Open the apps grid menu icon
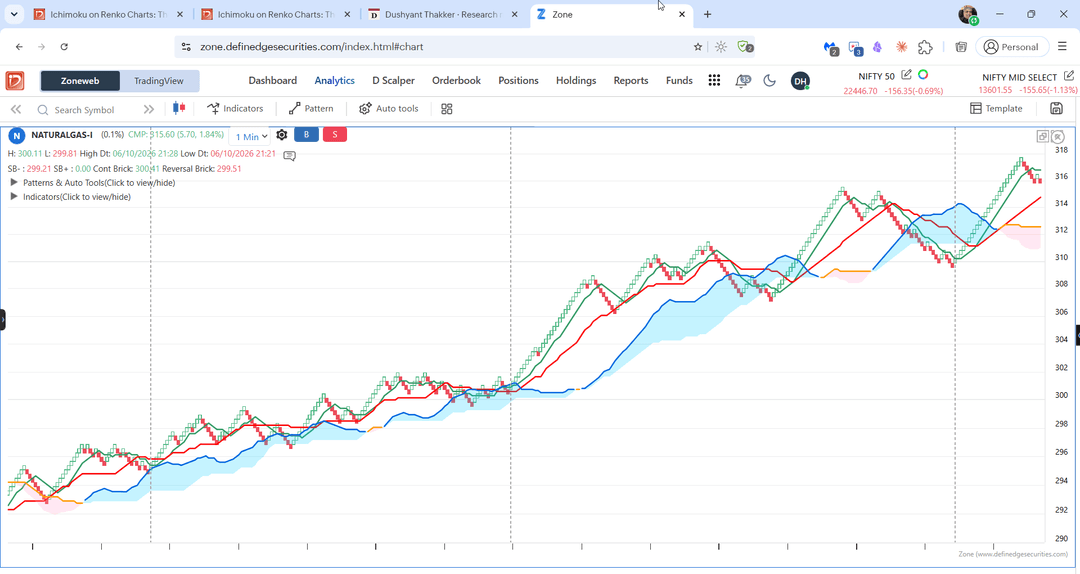The height and width of the screenshot is (574, 1080). [714, 81]
